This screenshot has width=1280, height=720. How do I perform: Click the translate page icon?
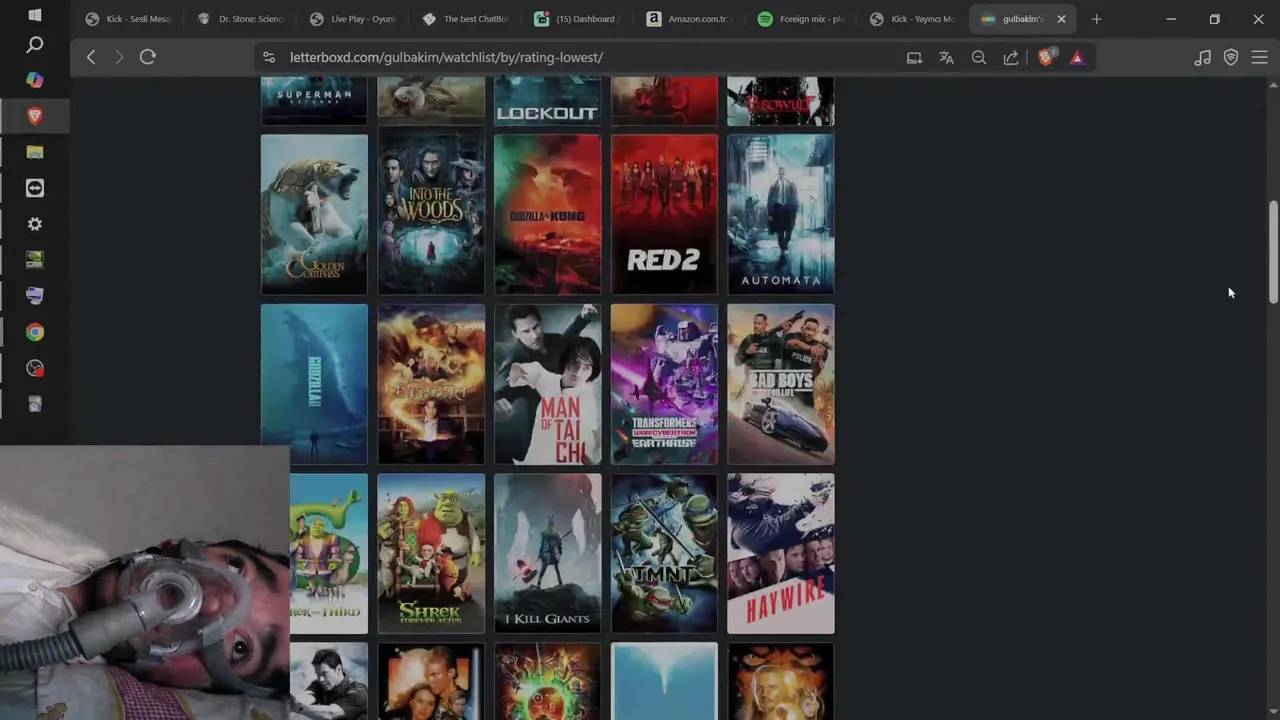click(946, 58)
